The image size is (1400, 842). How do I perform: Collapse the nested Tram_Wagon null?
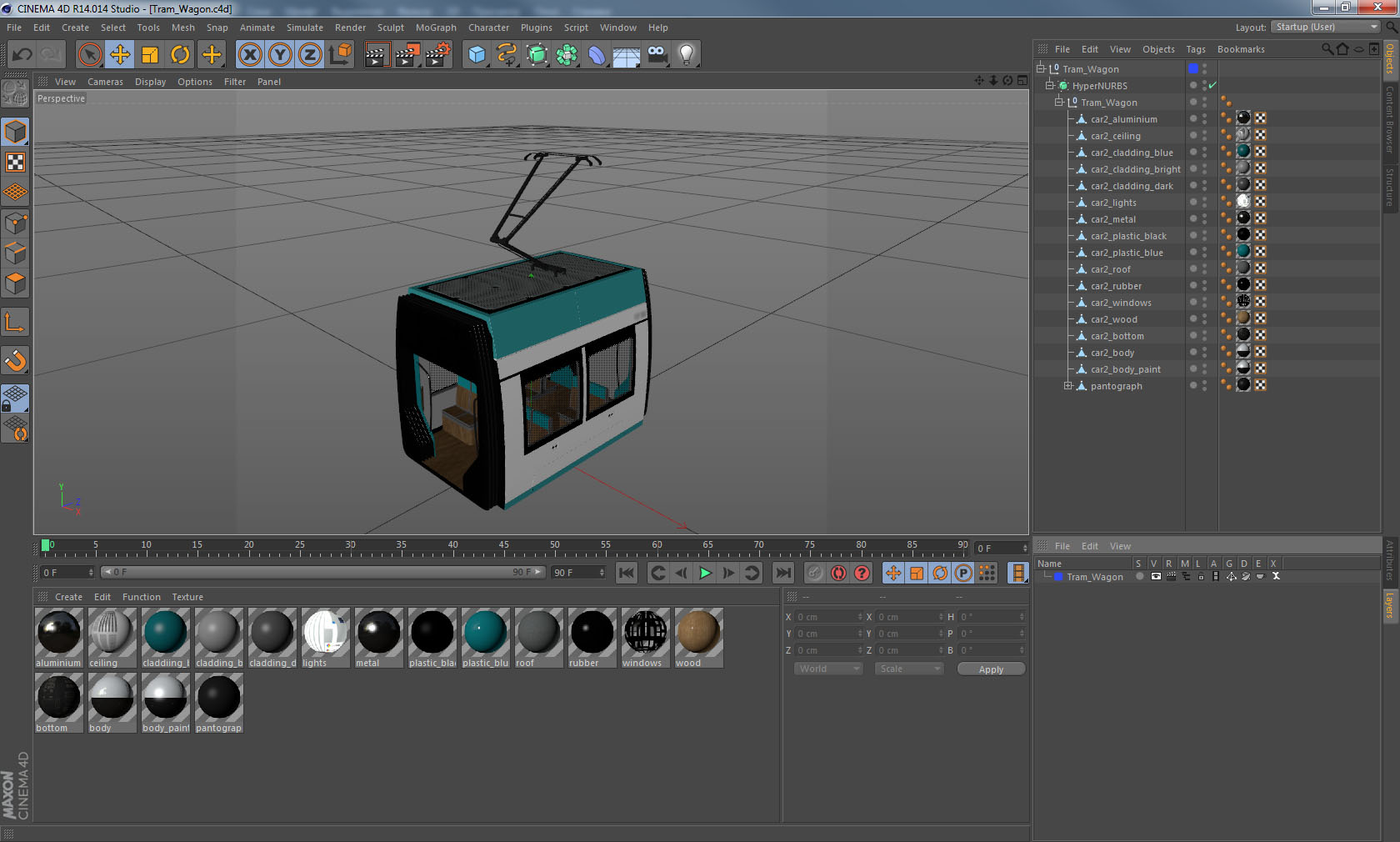1059,102
